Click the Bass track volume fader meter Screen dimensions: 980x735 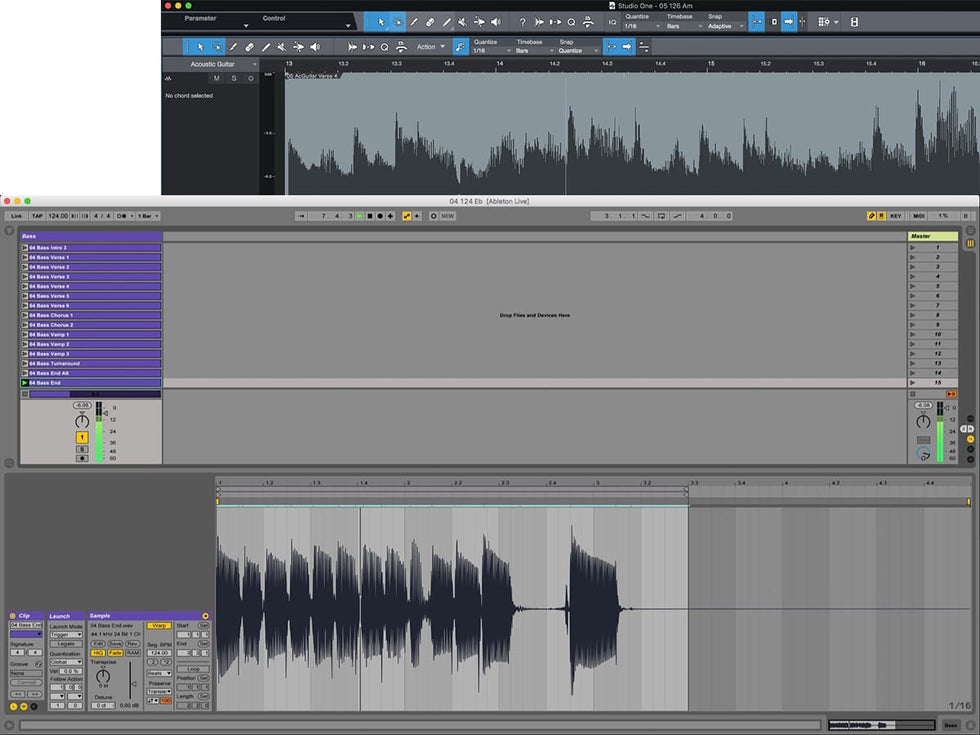tap(100, 433)
